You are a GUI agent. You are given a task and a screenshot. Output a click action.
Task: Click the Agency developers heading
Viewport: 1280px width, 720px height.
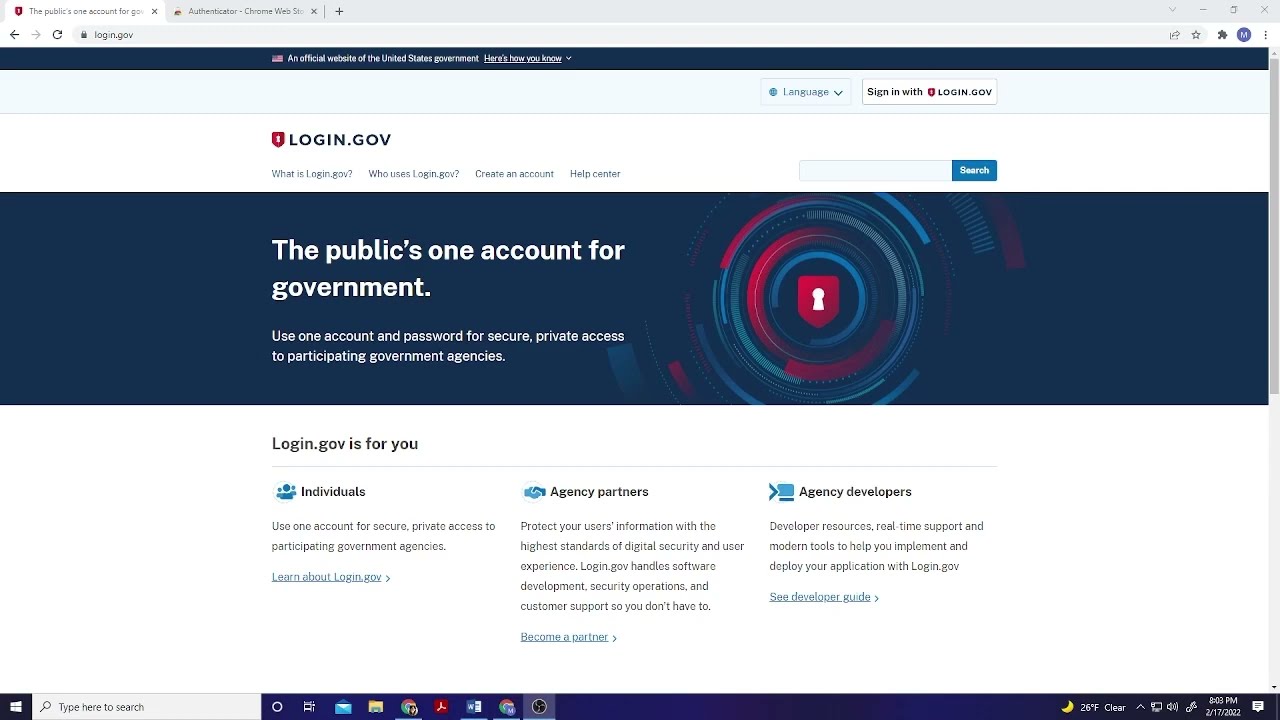click(x=855, y=492)
